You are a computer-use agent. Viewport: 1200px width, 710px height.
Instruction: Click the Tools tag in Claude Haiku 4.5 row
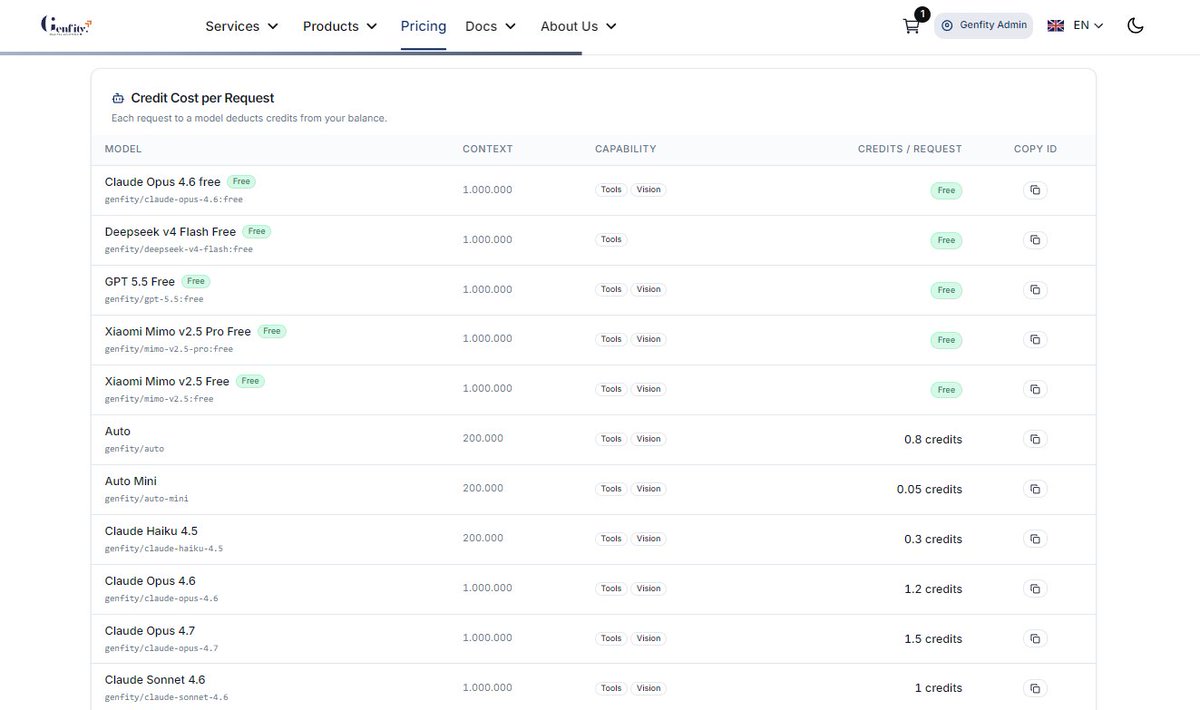(x=611, y=538)
